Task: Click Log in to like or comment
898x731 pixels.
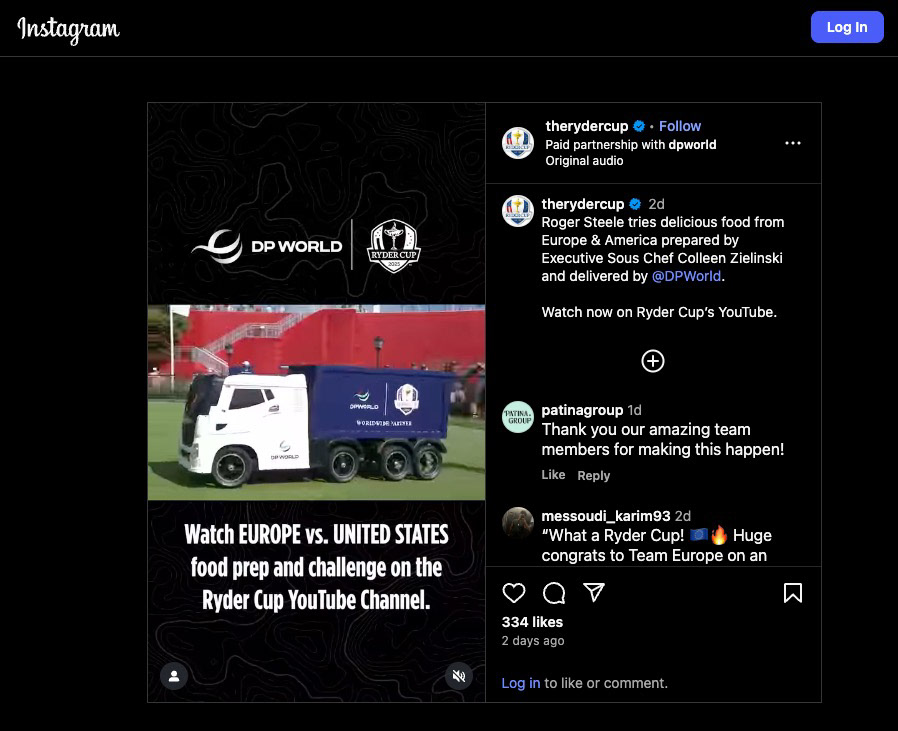Action: coord(521,683)
